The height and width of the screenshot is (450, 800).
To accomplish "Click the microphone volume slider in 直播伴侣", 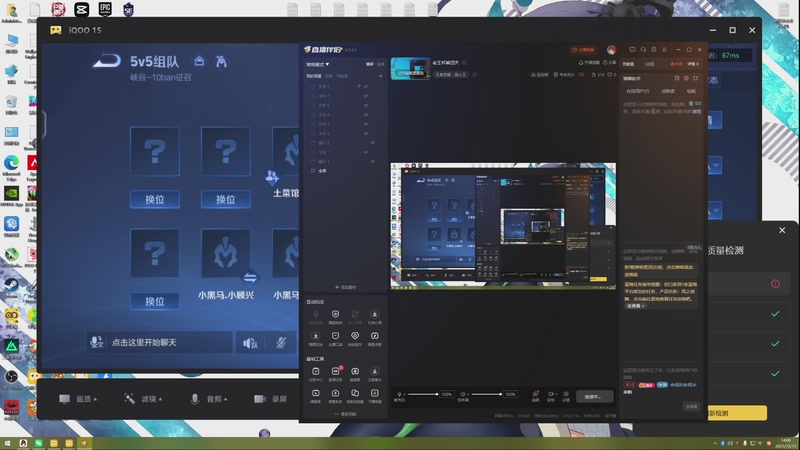I will pos(422,394).
